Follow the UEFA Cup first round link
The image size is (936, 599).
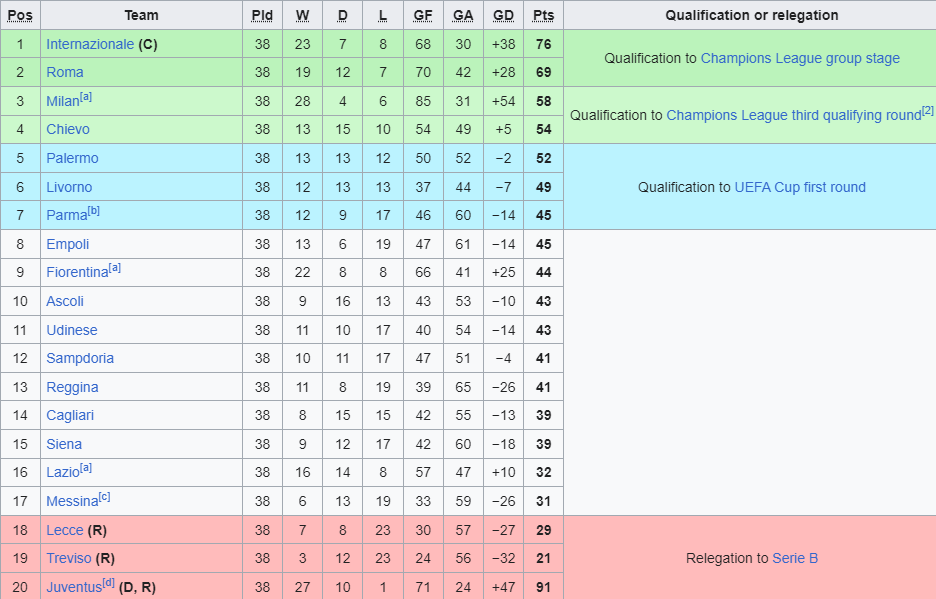click(800, 187)
